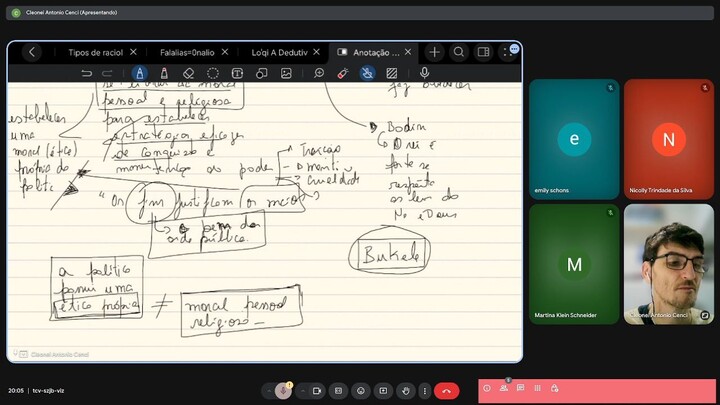Select Martina Klein Schneider tile
The image size is (720, 405).
pyautogui.click(x=574, y=264)
